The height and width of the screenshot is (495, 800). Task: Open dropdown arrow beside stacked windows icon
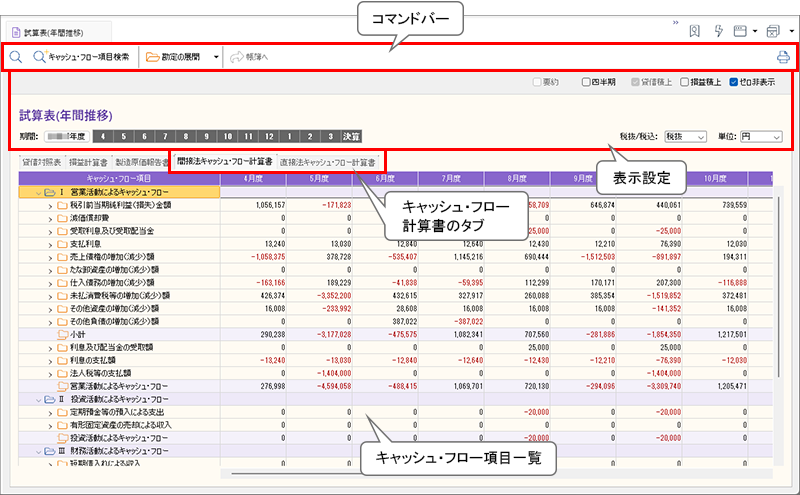point(791,31)
